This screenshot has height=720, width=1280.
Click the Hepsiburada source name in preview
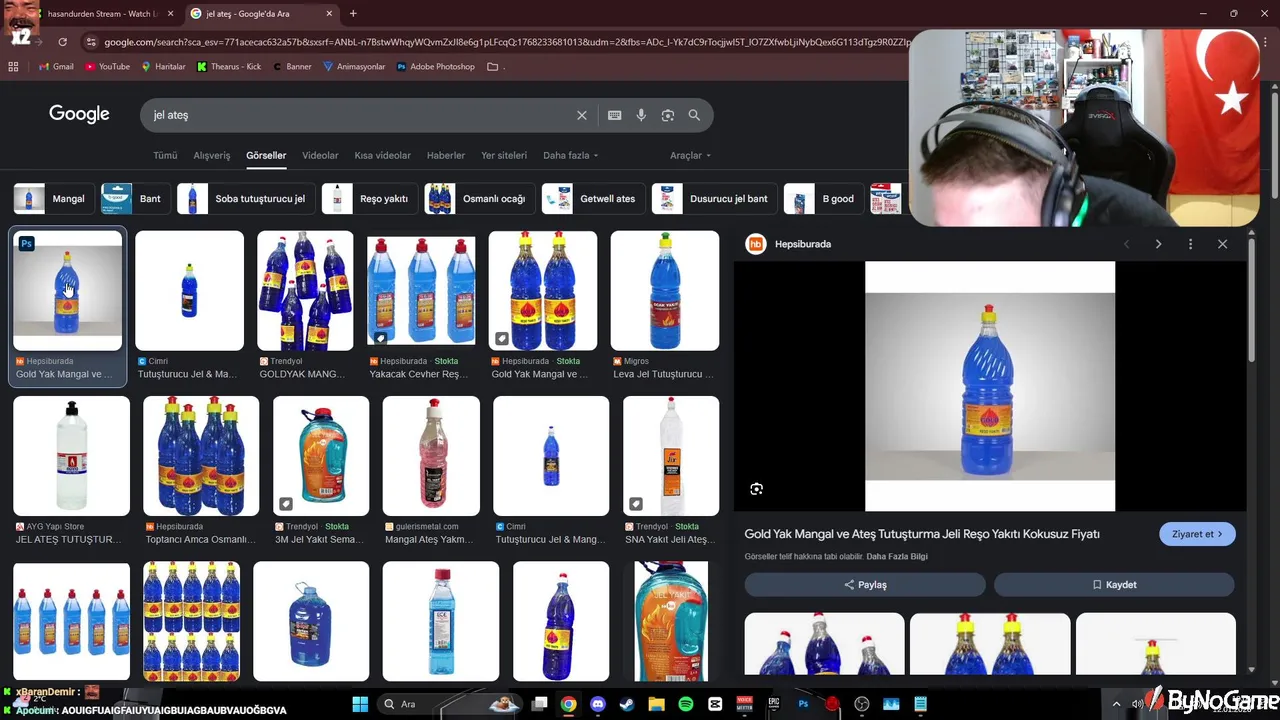tap(803, 244)
